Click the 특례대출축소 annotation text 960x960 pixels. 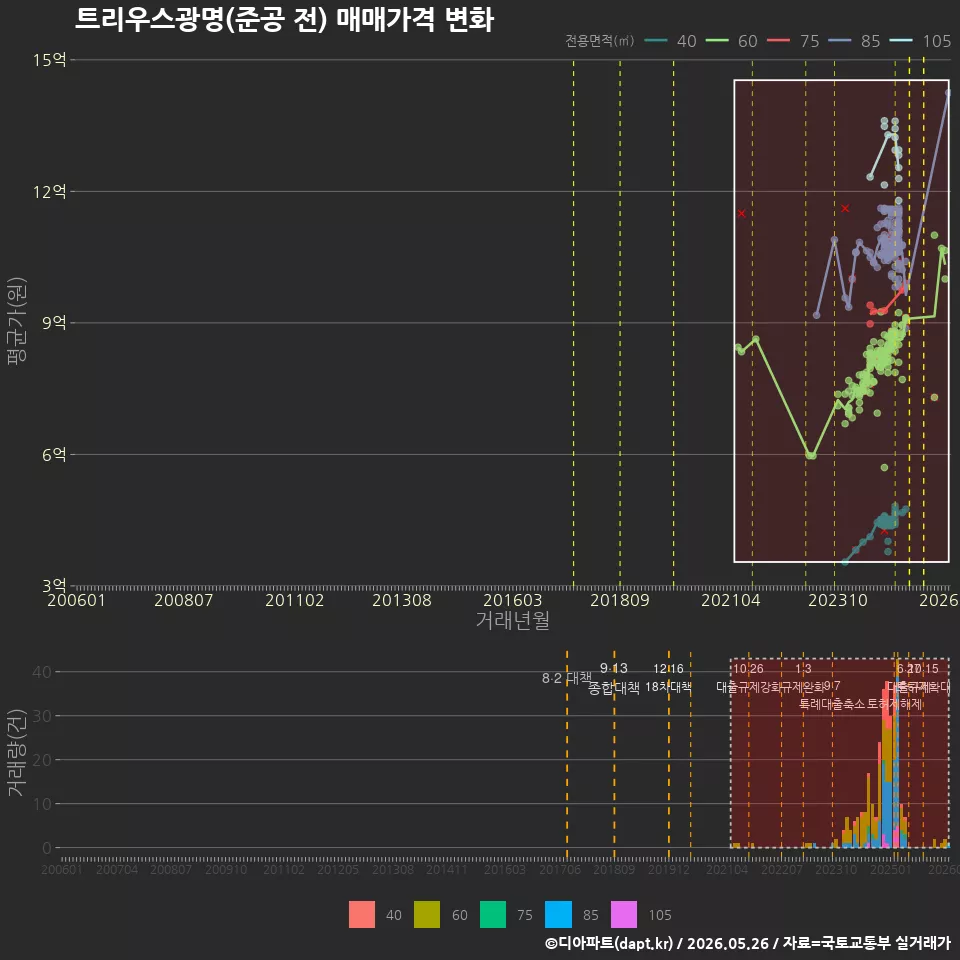(x=833, y=704)
